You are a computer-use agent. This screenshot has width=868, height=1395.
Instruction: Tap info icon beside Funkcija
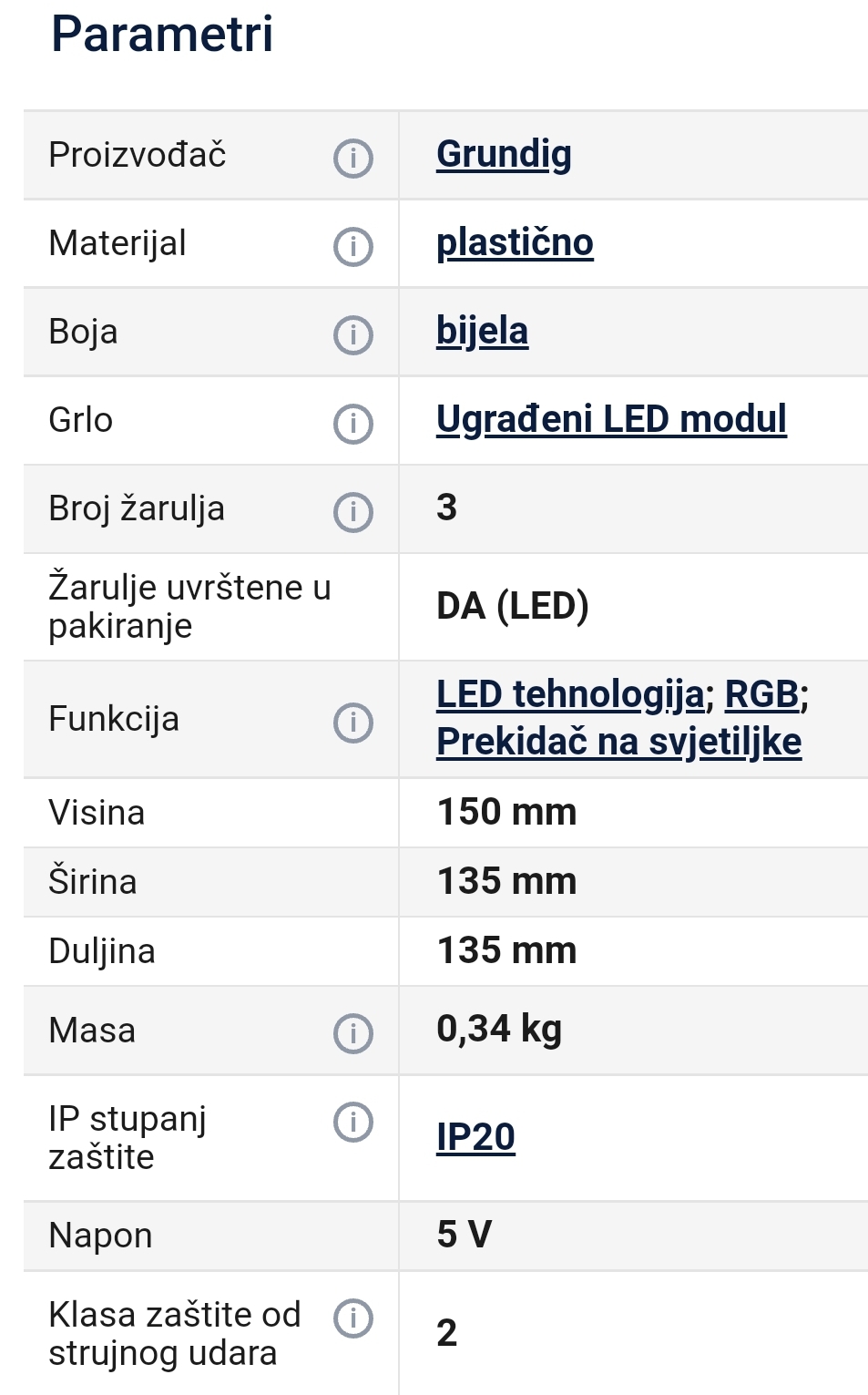tap(353, 722)
